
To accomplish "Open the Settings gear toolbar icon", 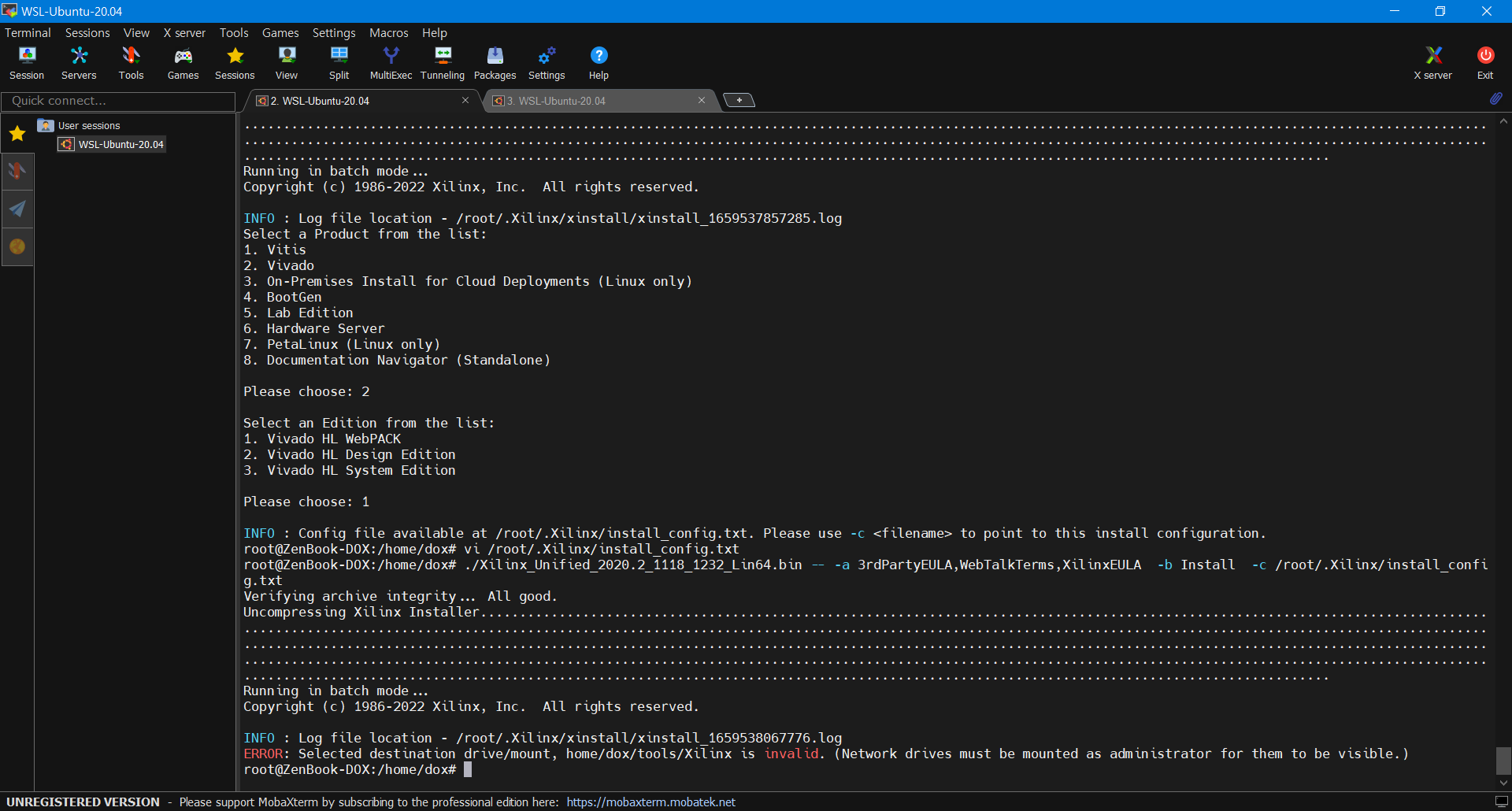I will (x=547, y=62).
